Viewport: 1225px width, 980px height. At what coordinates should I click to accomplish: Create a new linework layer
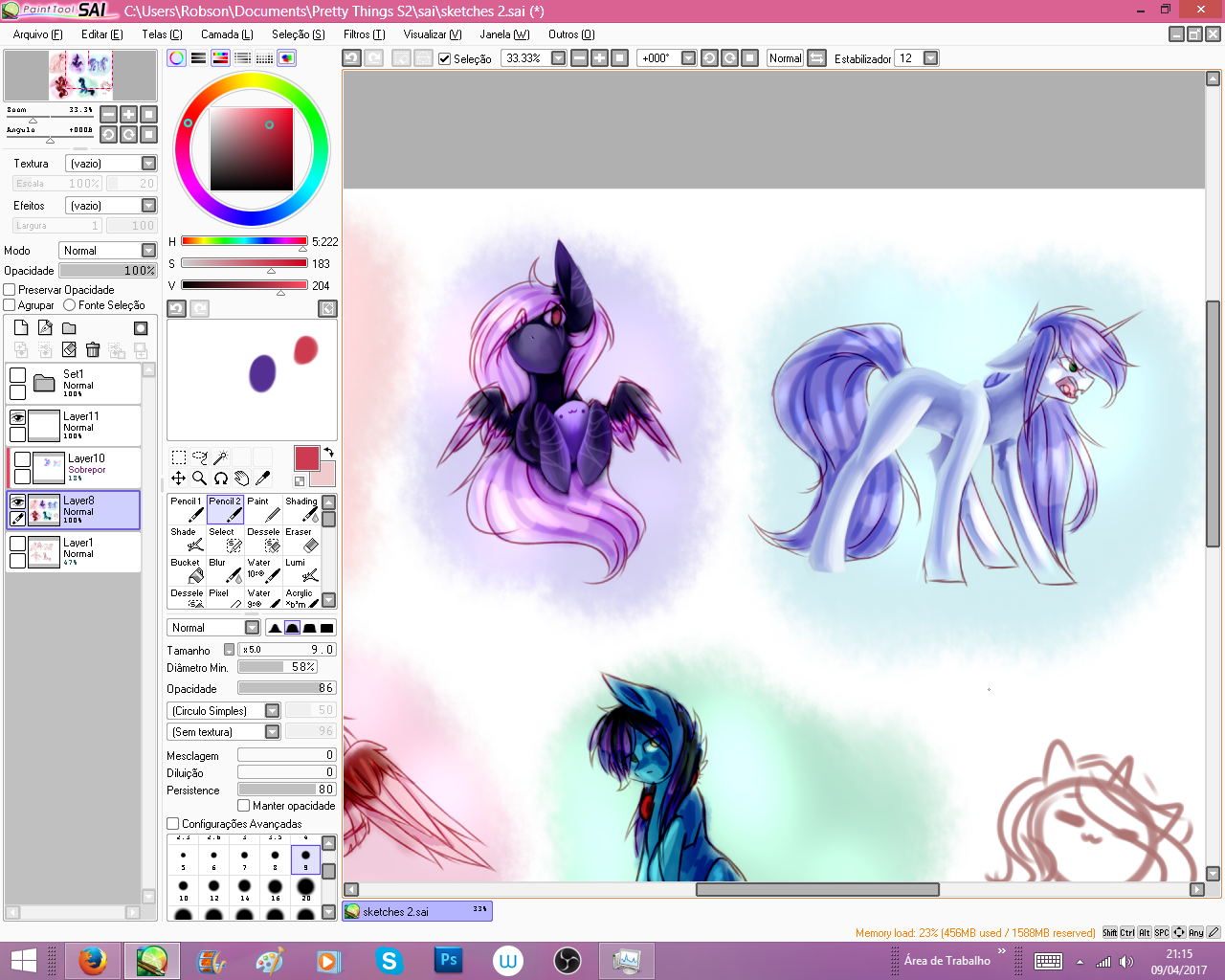click(x=45, y=327)
